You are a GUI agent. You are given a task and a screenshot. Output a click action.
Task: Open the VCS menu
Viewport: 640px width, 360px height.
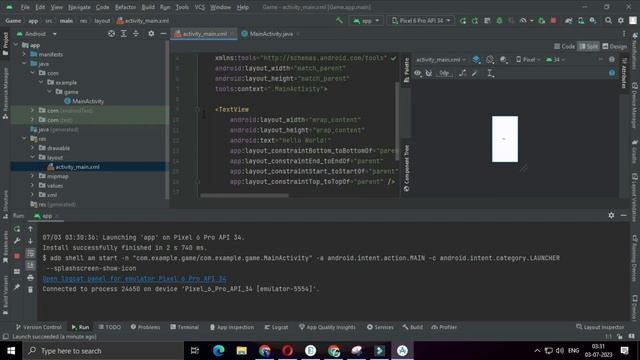pyautogui.click(x=200, y=7)
